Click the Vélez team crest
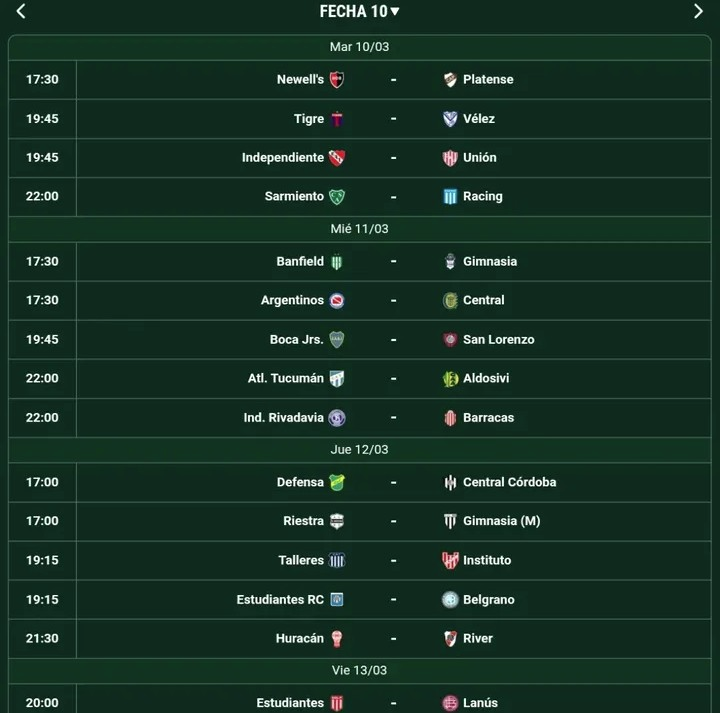The width and height of the screenshot is (720, 713). (450, 119)
